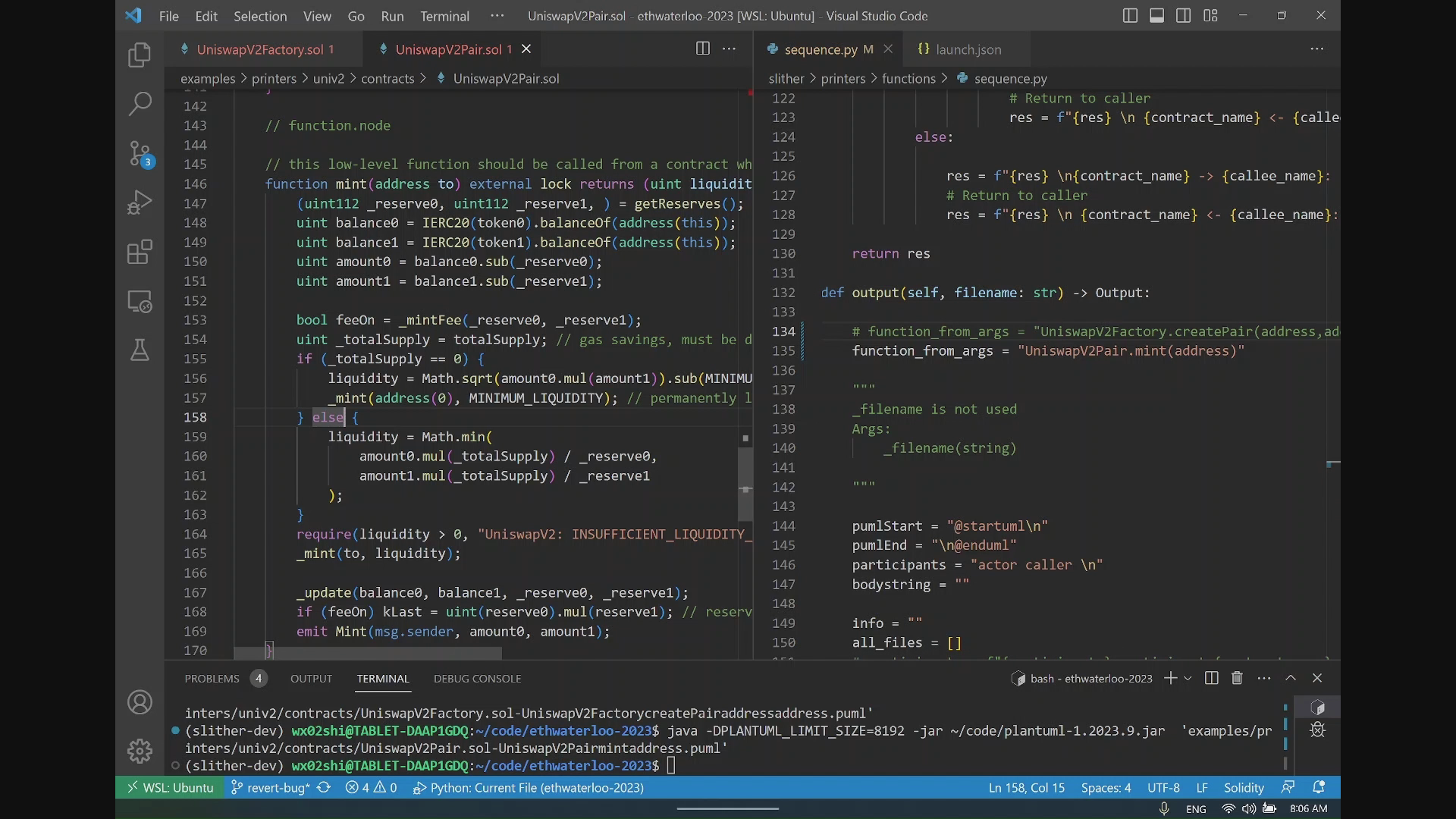Close the UniswapV2Pair.sol tab

(x=526, y=49)
